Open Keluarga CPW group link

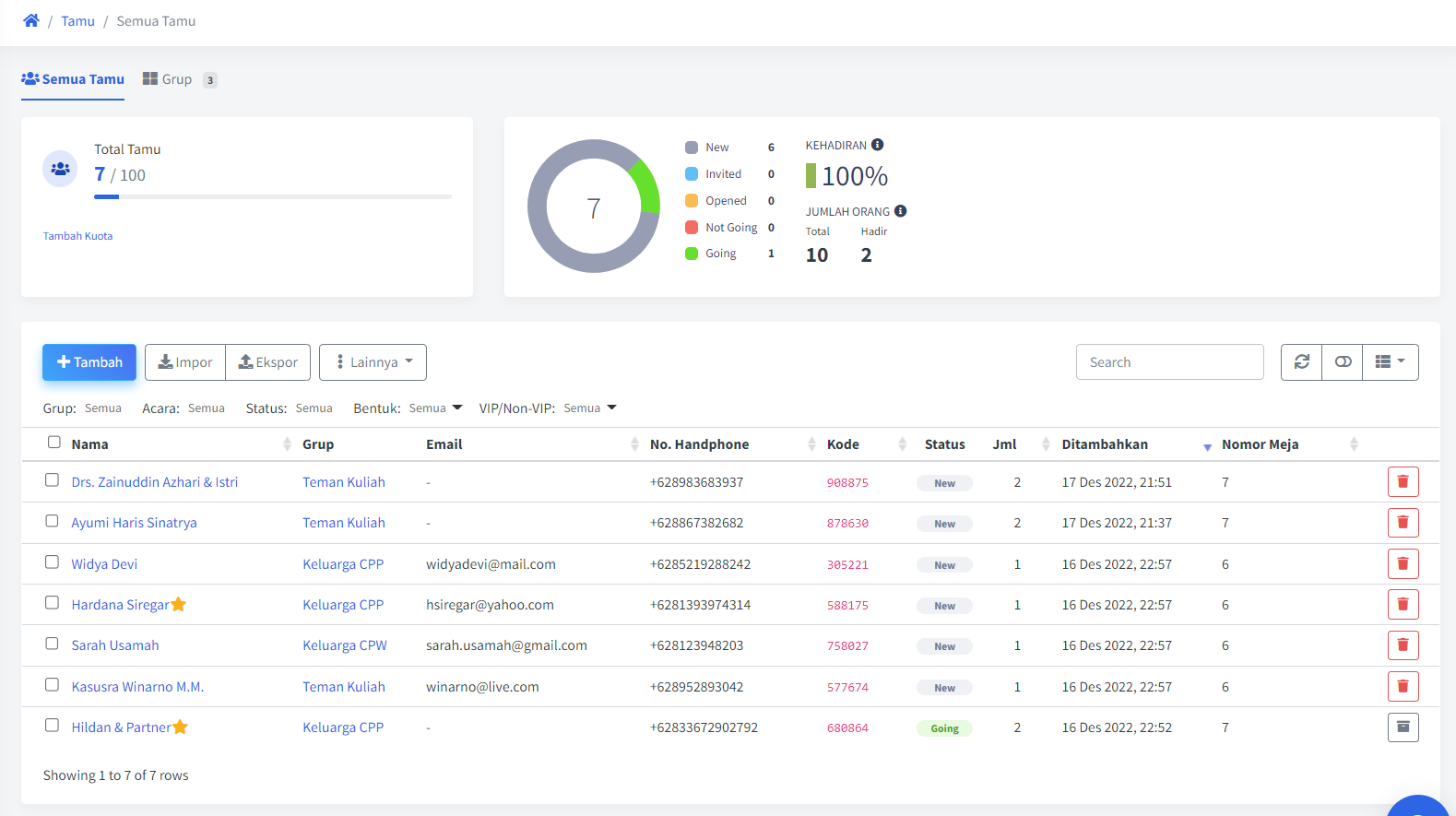(345, 645)
